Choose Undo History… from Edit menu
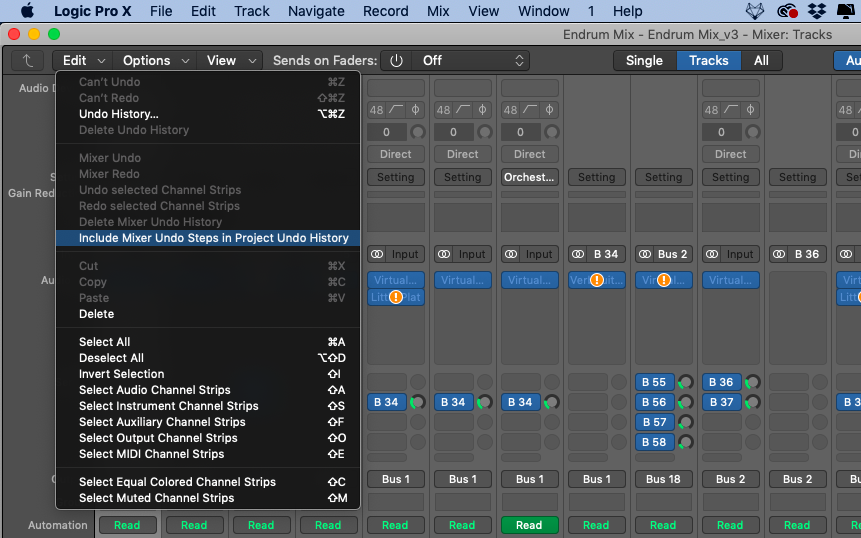This screenshot has height=538, width=861. pyautogui.click(x=208, y=114)
